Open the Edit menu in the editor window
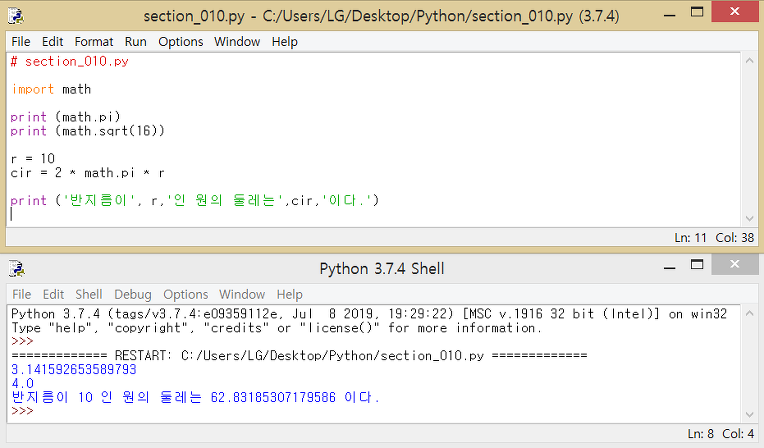 (x=53, y=42)
